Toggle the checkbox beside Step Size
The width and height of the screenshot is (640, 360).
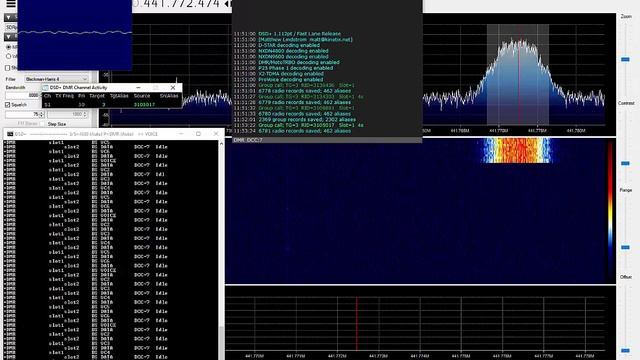(x=43, y=124)
